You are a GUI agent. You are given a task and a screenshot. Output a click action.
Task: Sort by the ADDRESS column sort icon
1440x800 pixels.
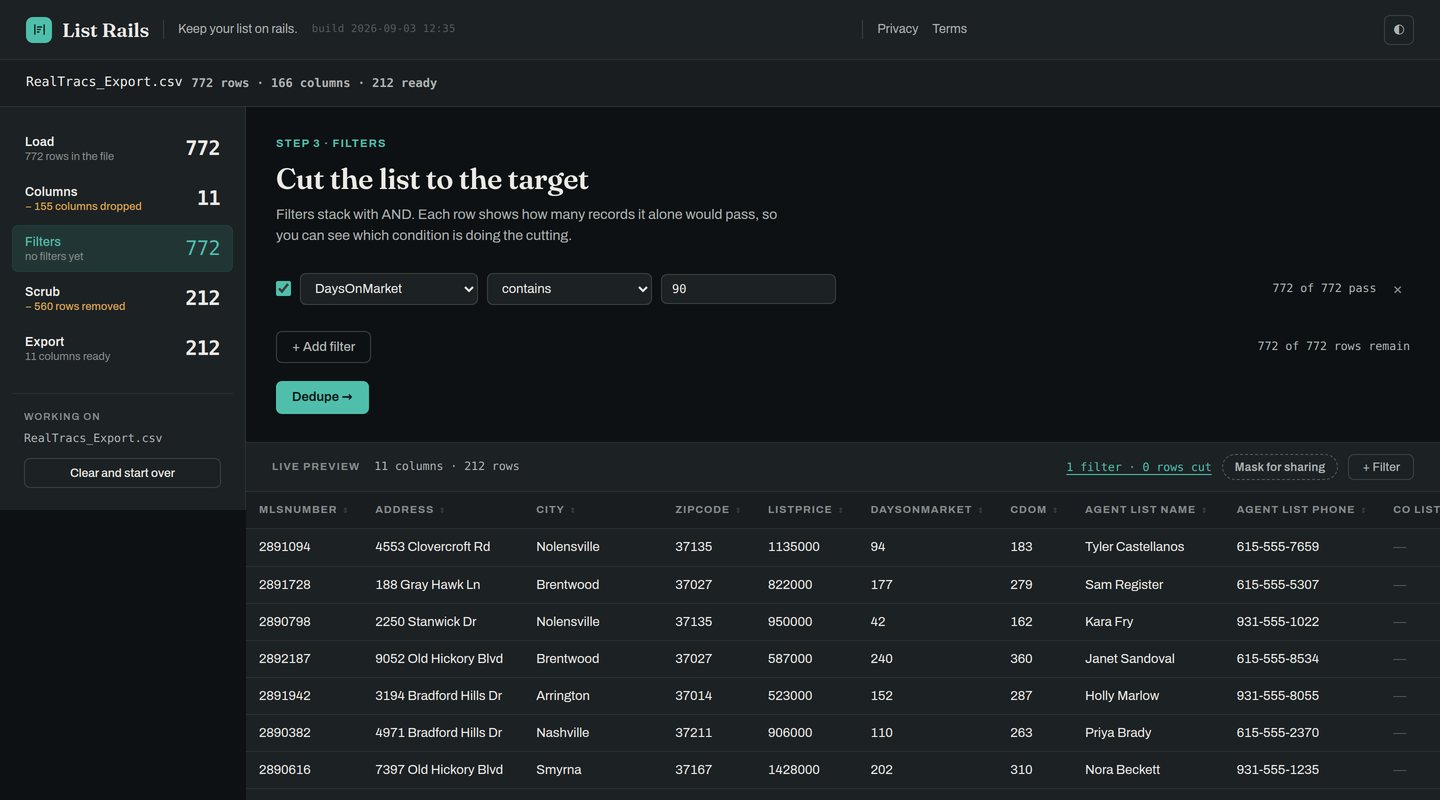pos(442,510)
